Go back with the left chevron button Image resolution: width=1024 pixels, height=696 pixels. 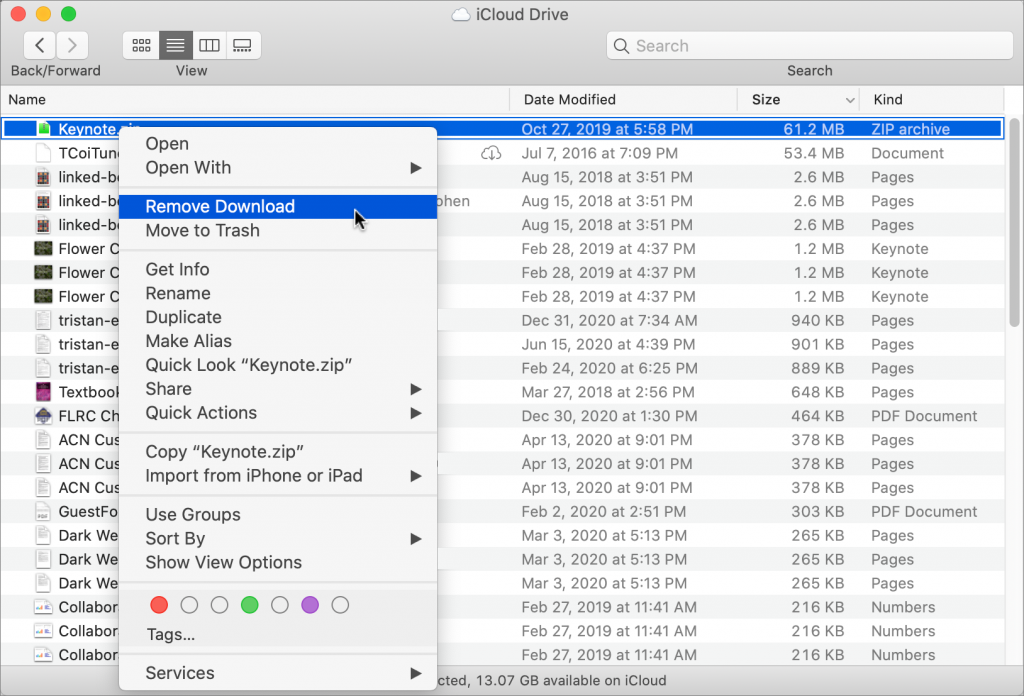40,45
